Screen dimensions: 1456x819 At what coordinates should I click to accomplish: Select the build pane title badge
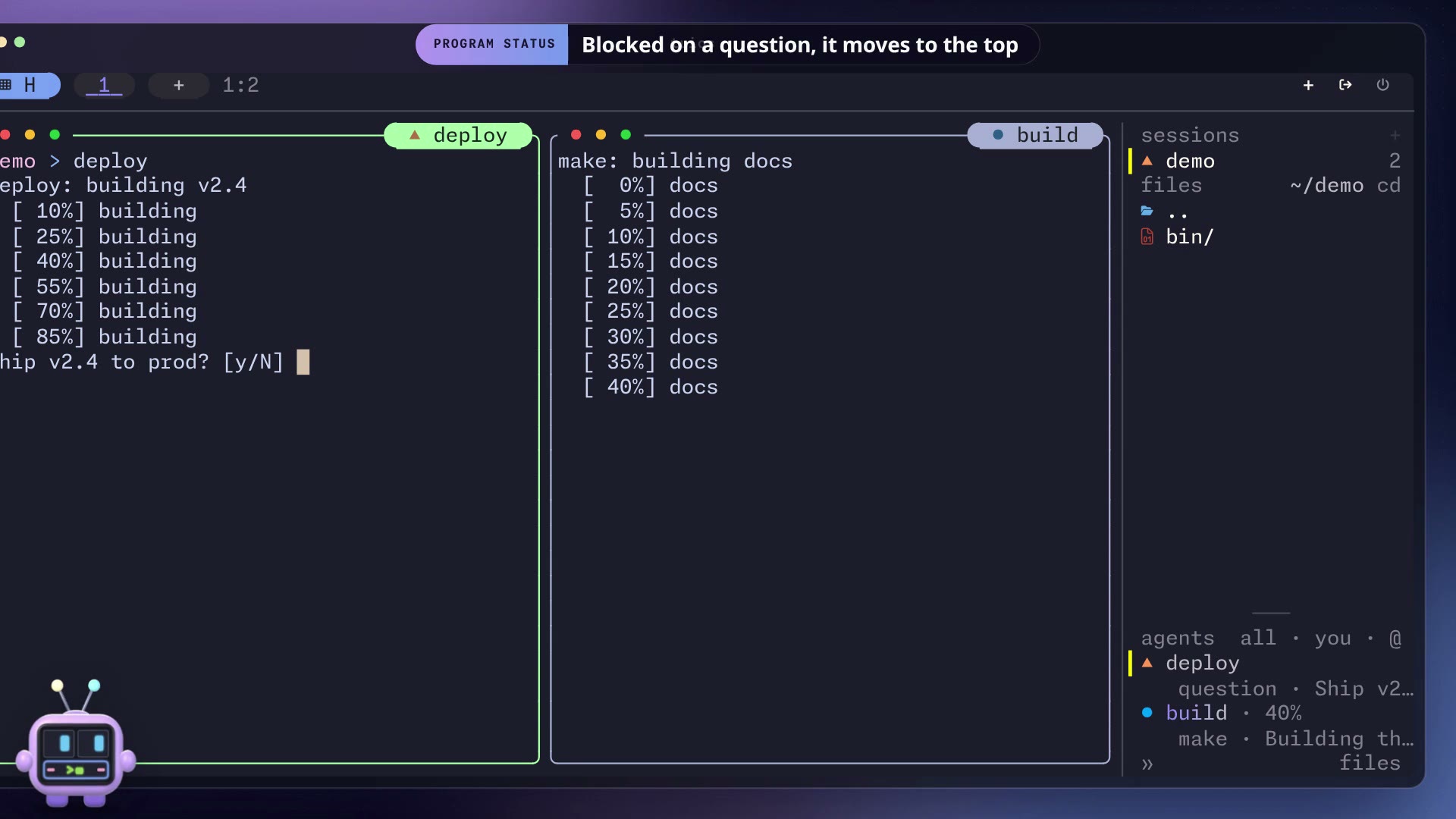(1035, 135)
